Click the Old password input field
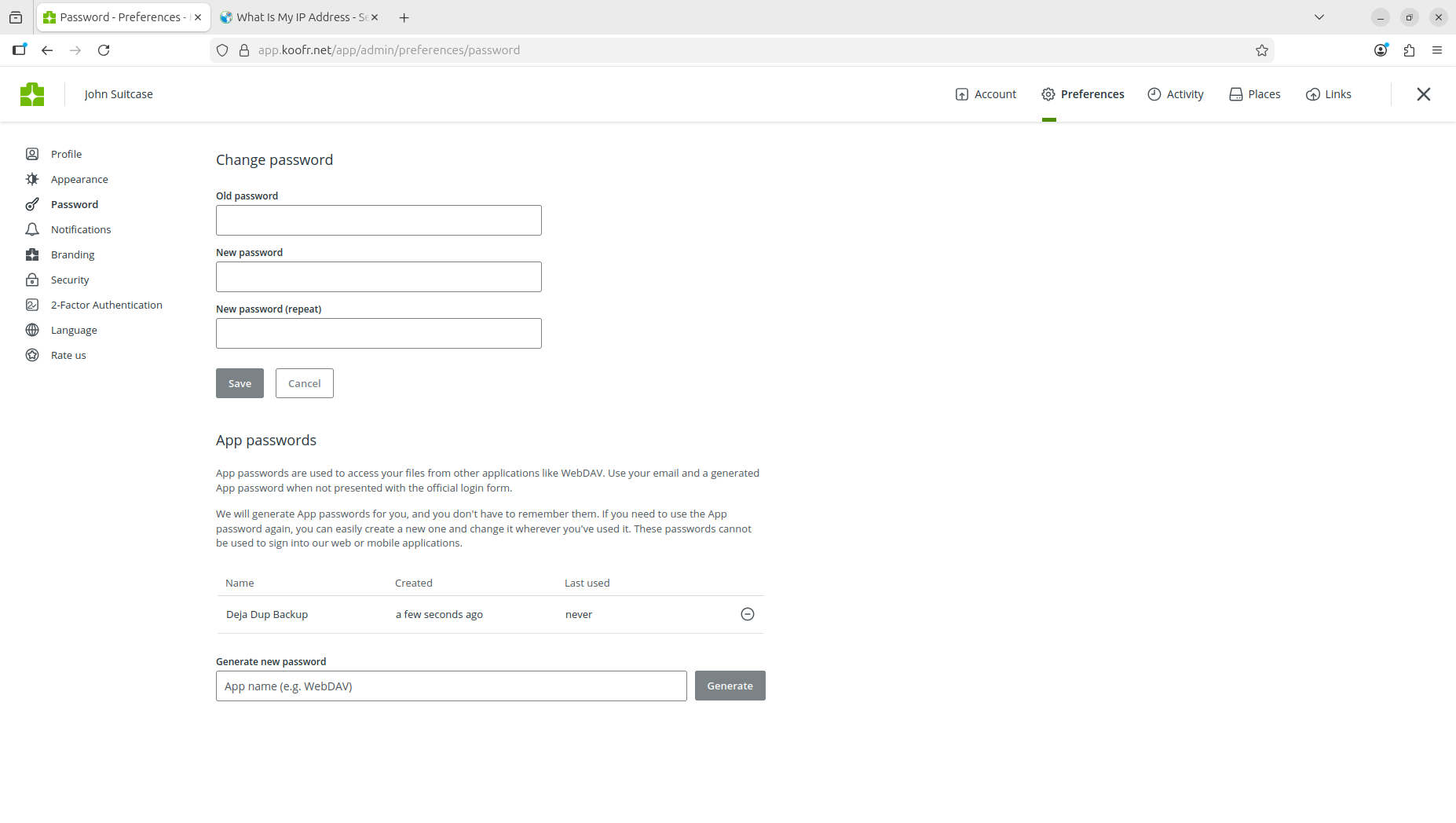 click(379, 220)
